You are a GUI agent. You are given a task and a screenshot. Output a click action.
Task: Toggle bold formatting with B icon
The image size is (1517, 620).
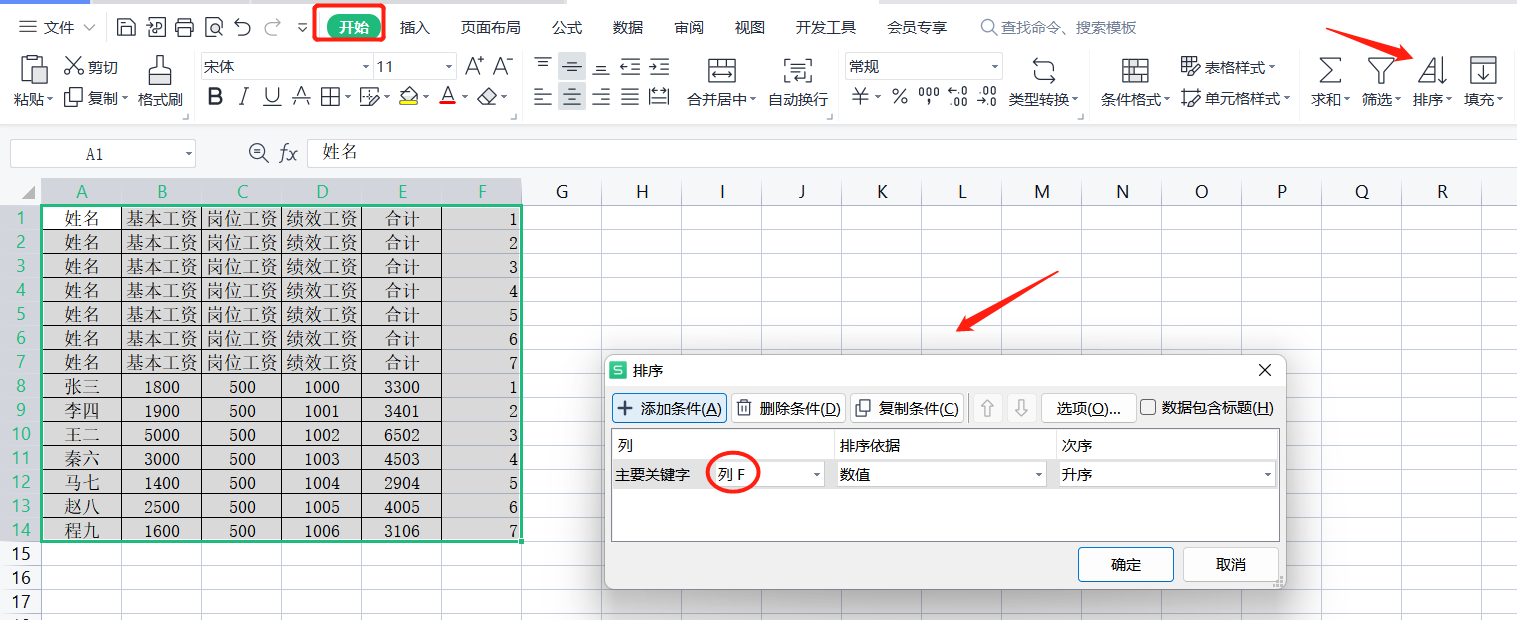click(215, 97)
